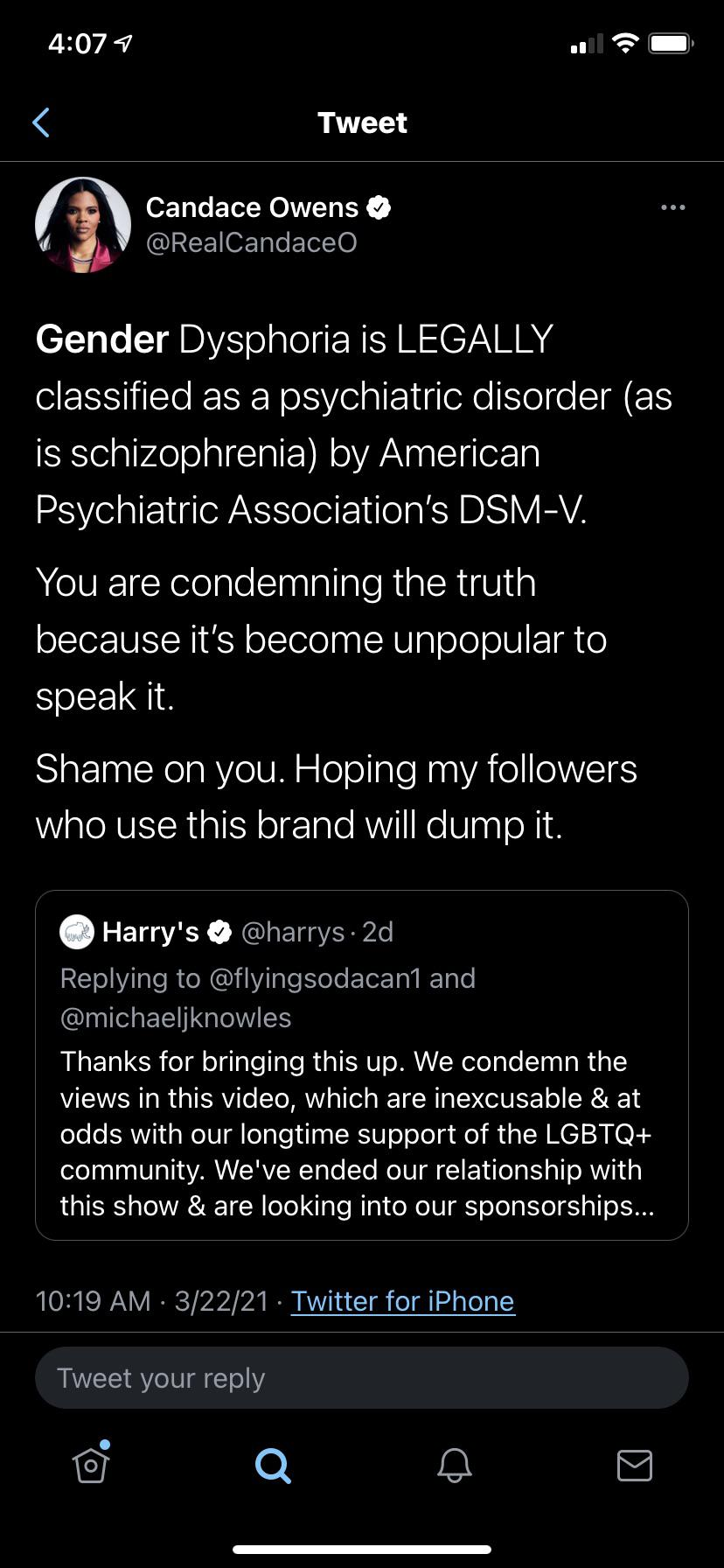Open the Notifications bell tab
Screen dimensions: 724x1568
pos(454,1465)
